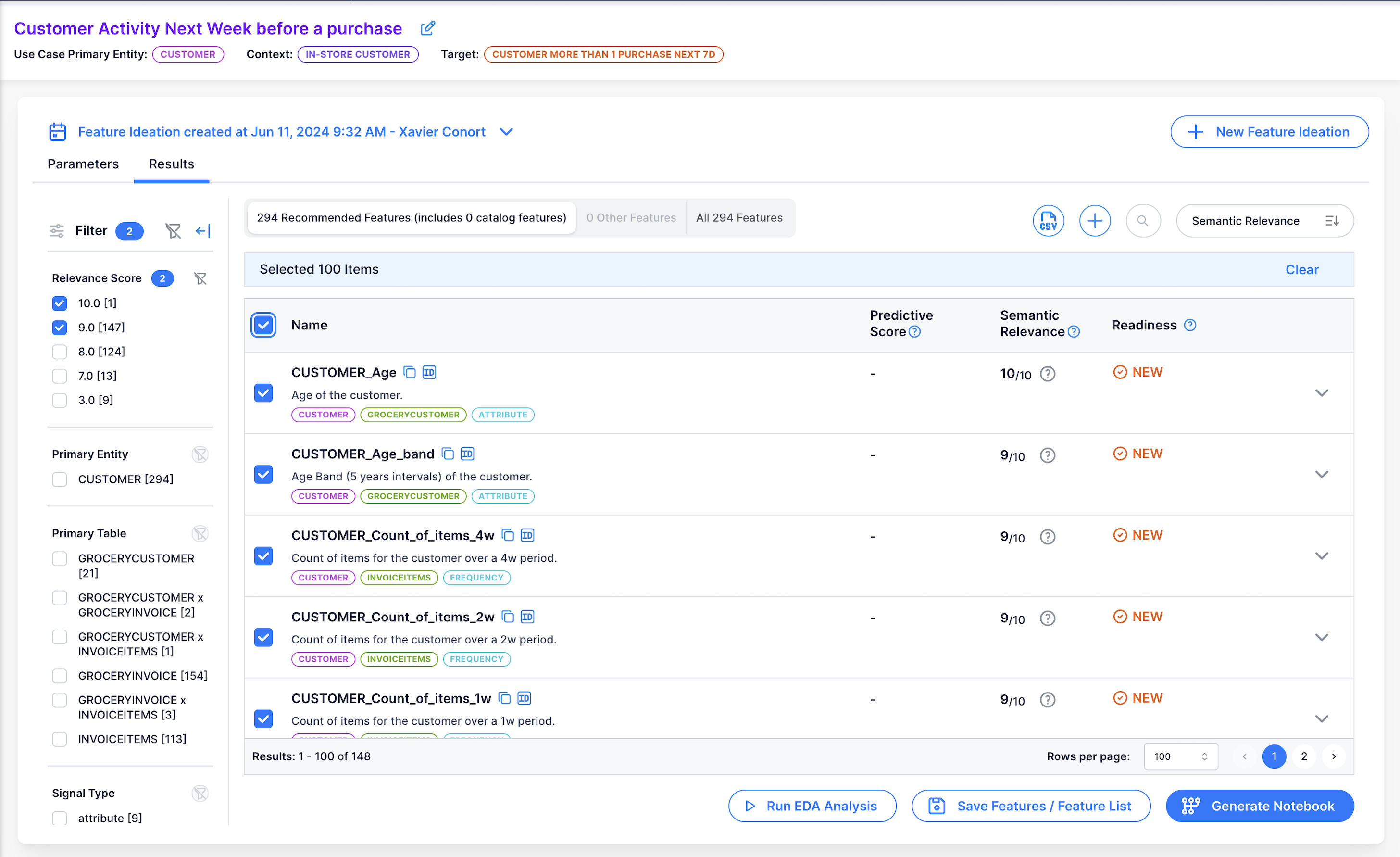Copy the CUSTOMER_Count_of_items_4w name
Screen dimensions: 1400x857
point(508,535)
